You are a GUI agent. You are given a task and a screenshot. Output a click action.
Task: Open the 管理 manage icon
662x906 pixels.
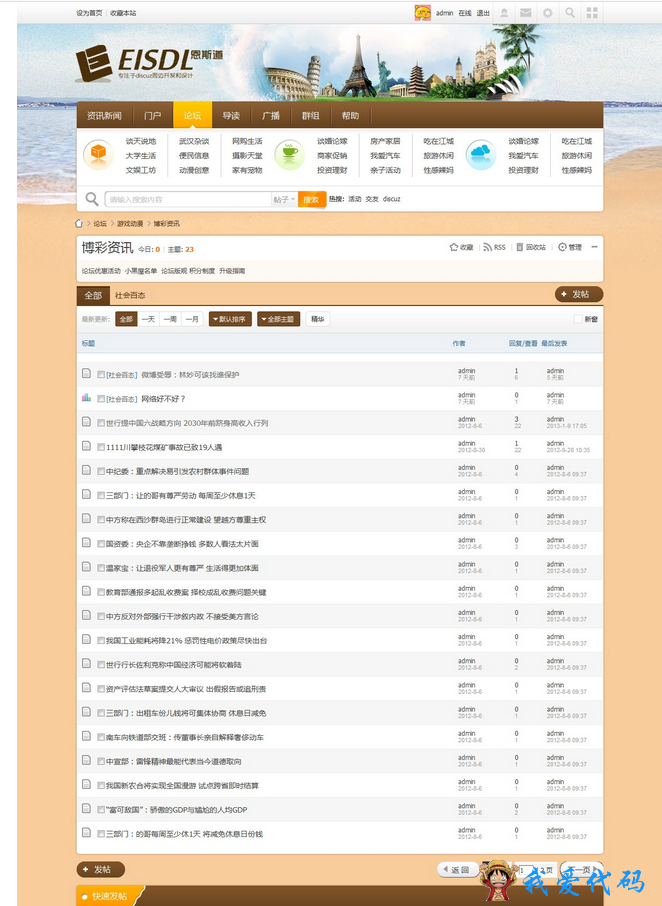[562, 247]
